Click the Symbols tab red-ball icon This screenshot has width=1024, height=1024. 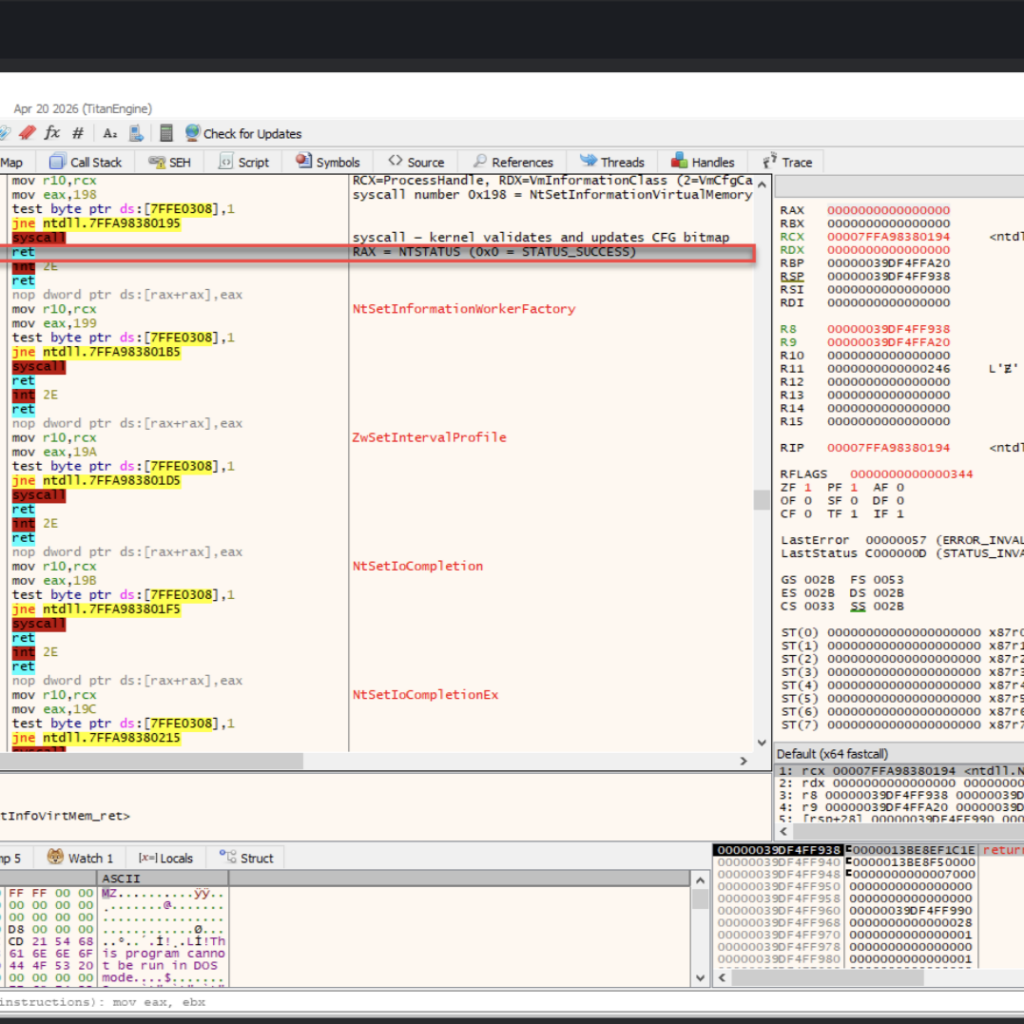(303, 161)
